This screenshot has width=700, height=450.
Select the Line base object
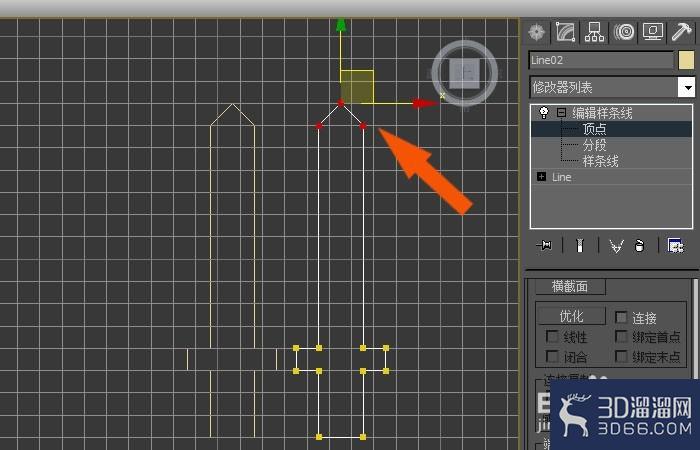tap(562, 177)
